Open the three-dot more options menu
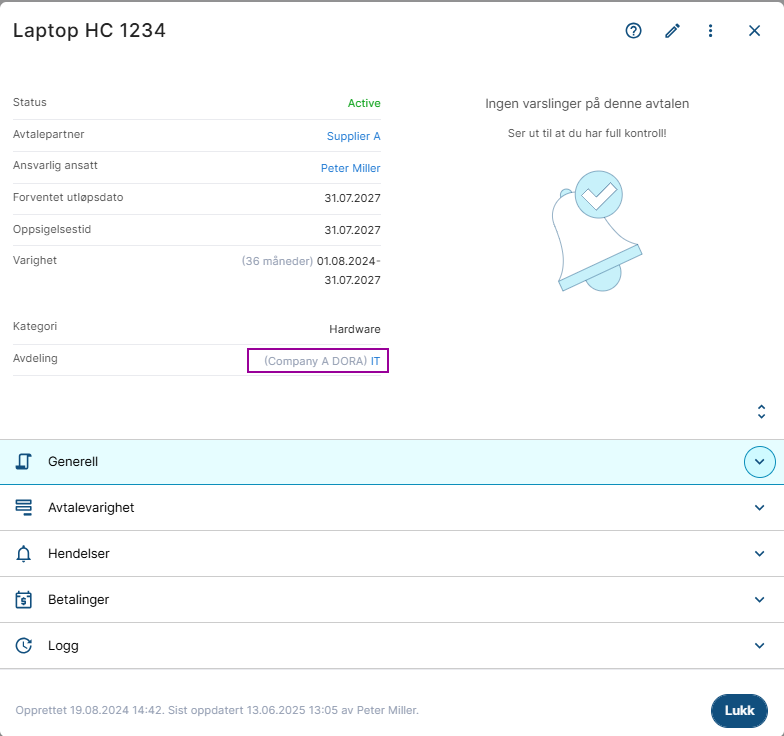Image resolution: width=784 pixels, height=736 pixels. tap(711, 31)
